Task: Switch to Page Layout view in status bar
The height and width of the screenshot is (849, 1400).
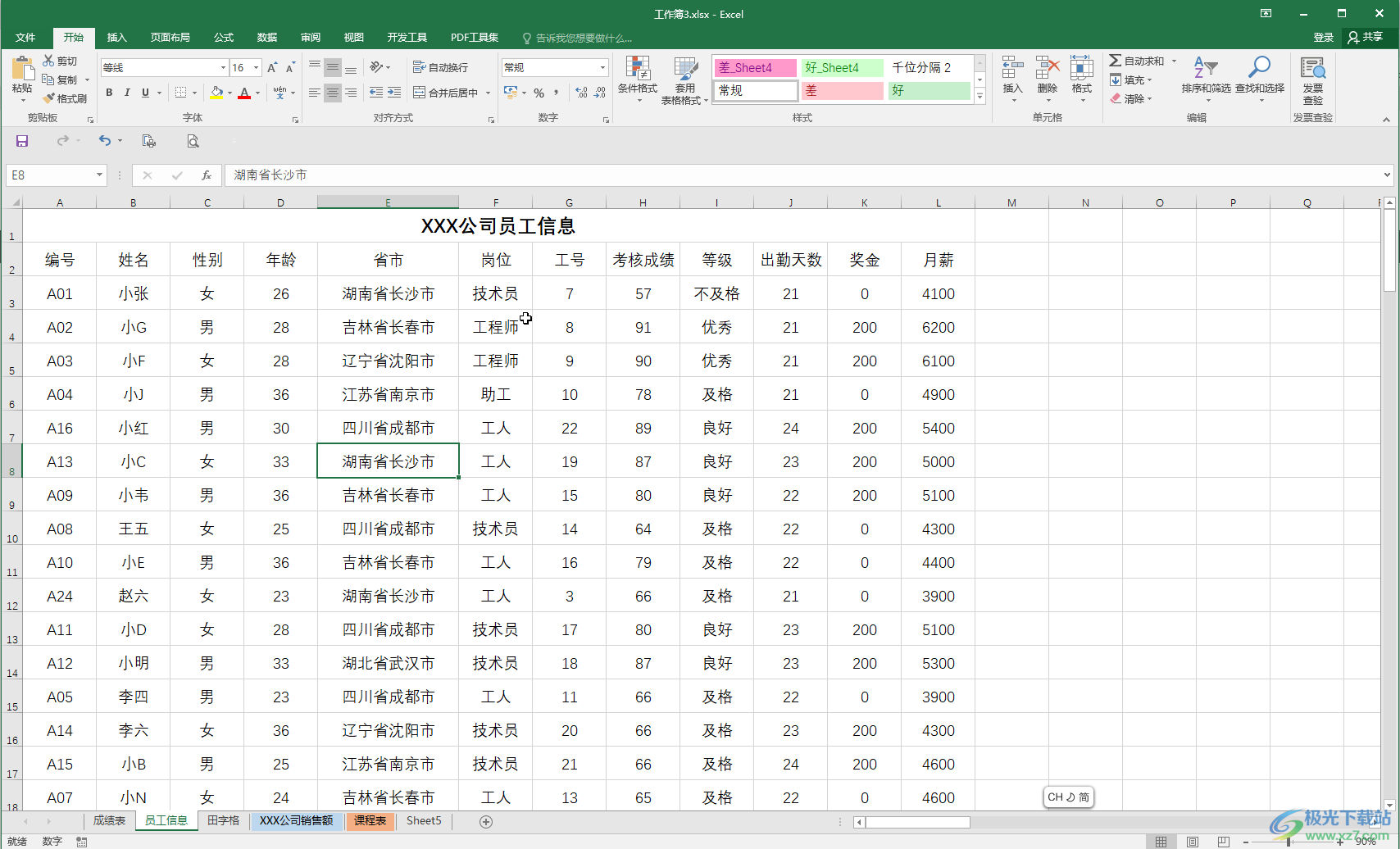Action: [1193, 842]
